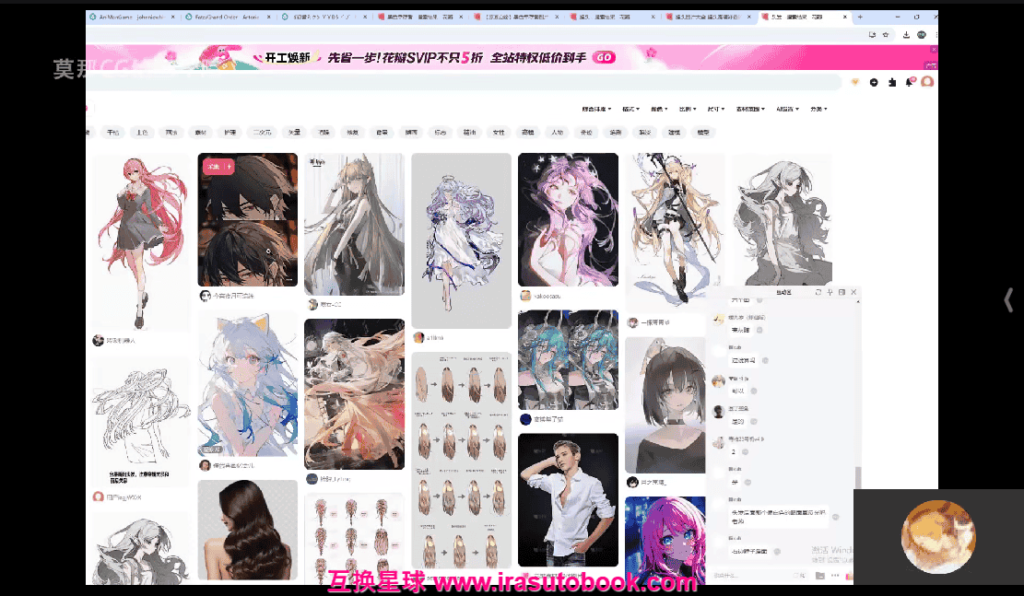Screen dimensions: 1024x596
Task: Click the up arrow of the chat scrollbar
Action: coord(857,302)
